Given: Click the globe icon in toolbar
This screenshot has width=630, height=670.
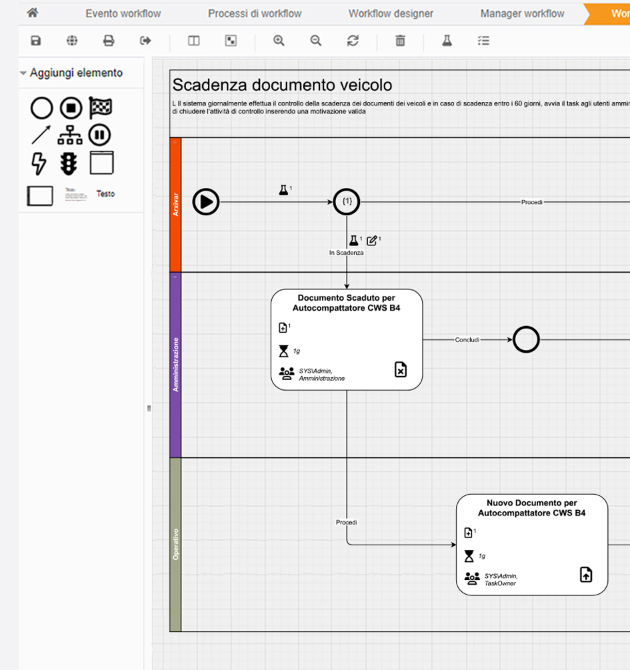Looking at the screenshot, I should 72,41.
